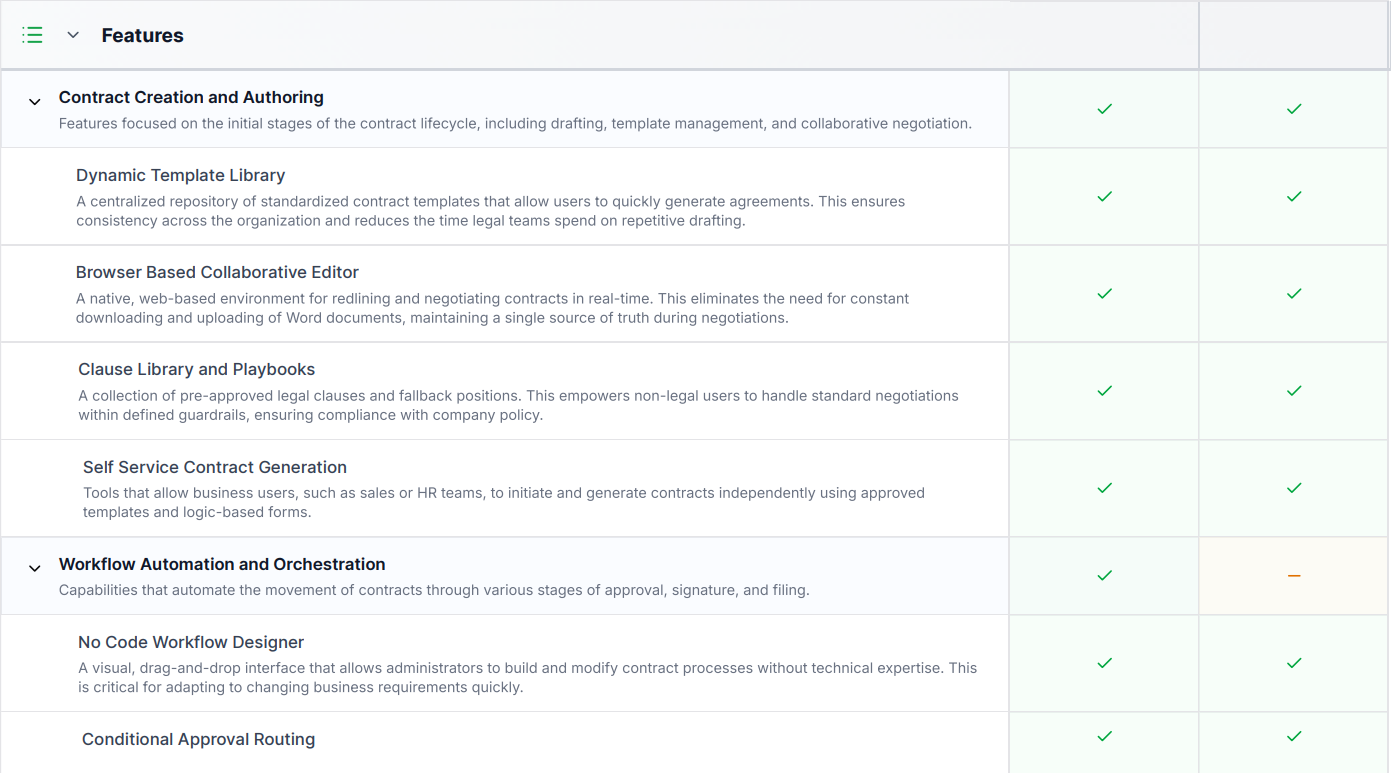Click the Workflow Automation and Orchestration heading

[x=222, y=564]
